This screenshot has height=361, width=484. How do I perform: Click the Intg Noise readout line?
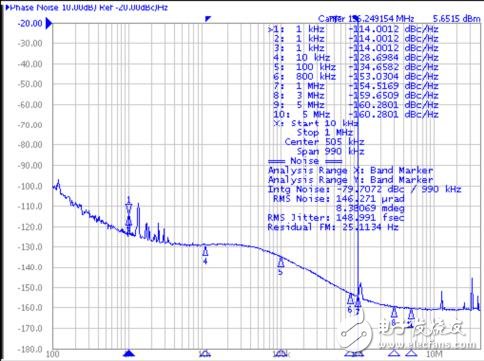pyautogui.click(x=364, y=189)
